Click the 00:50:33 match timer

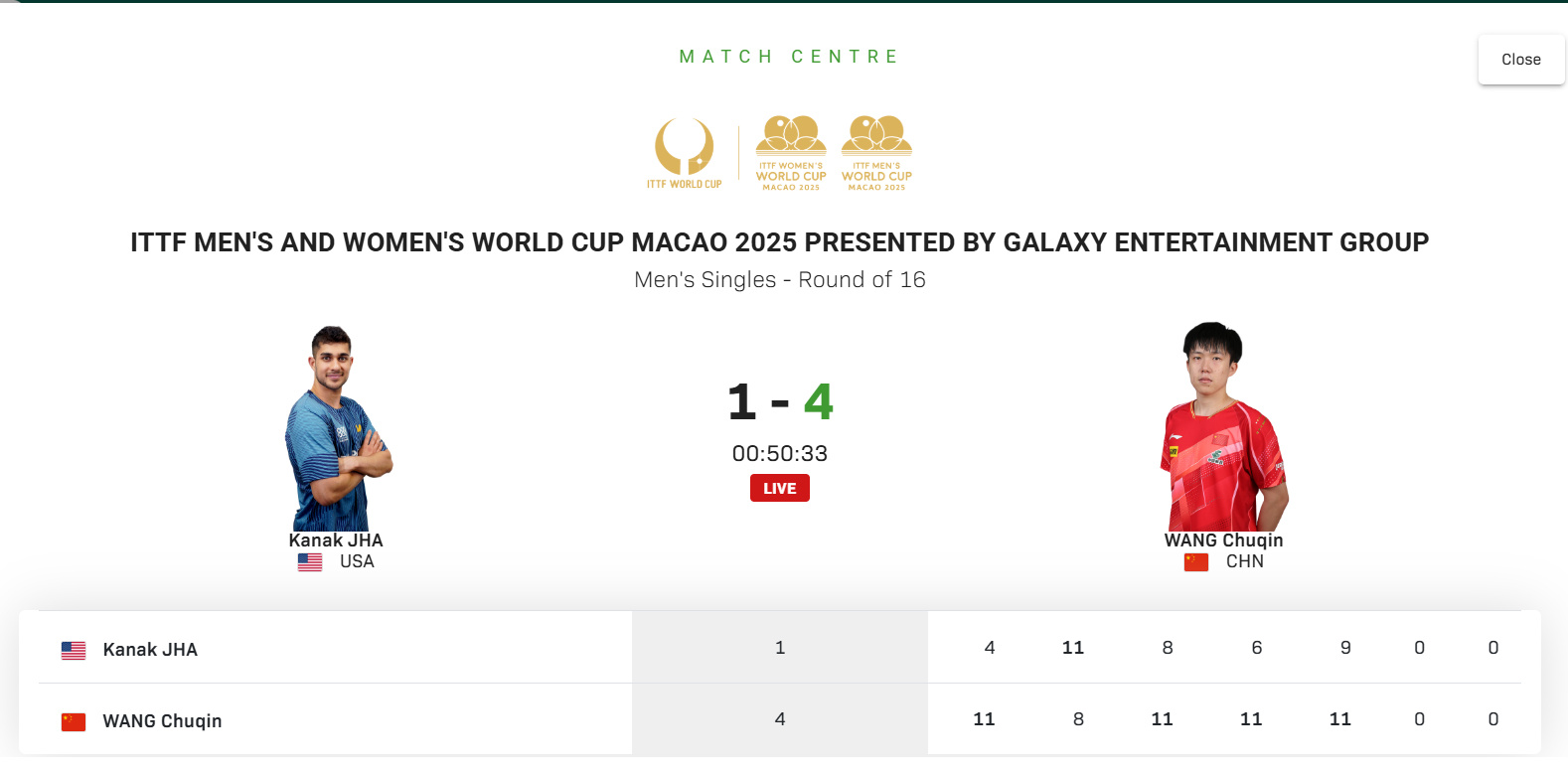780,454
